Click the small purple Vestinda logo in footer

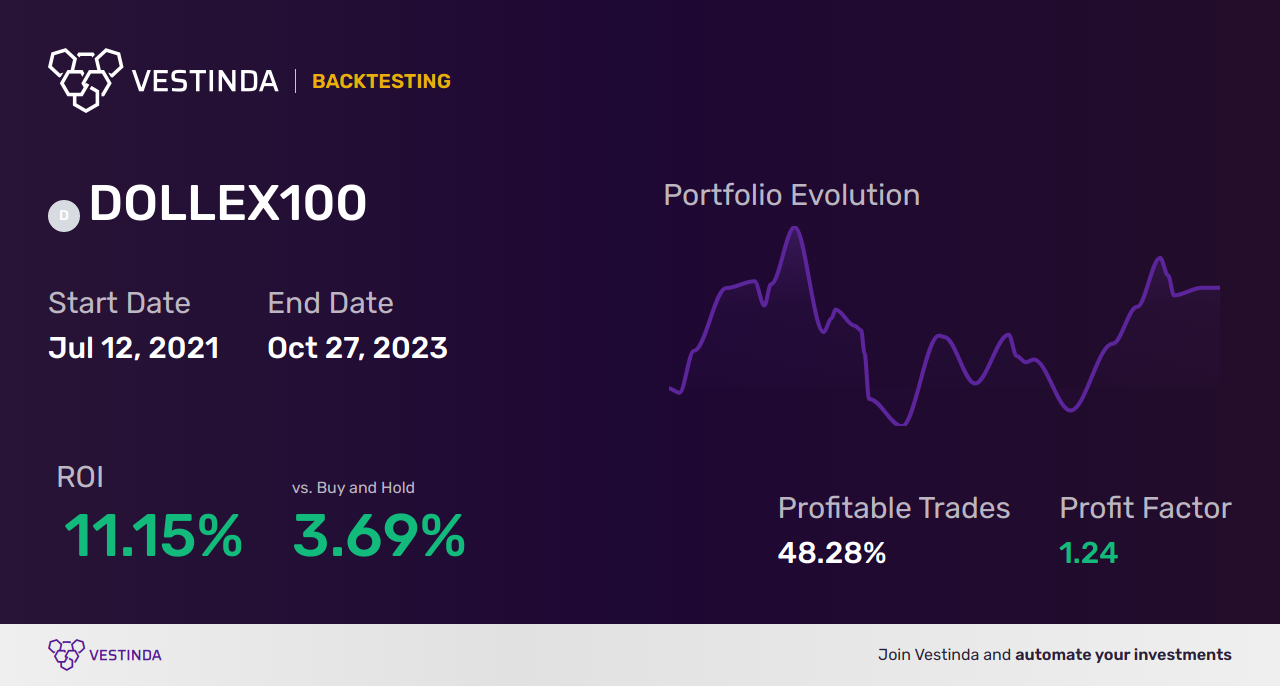66,655
